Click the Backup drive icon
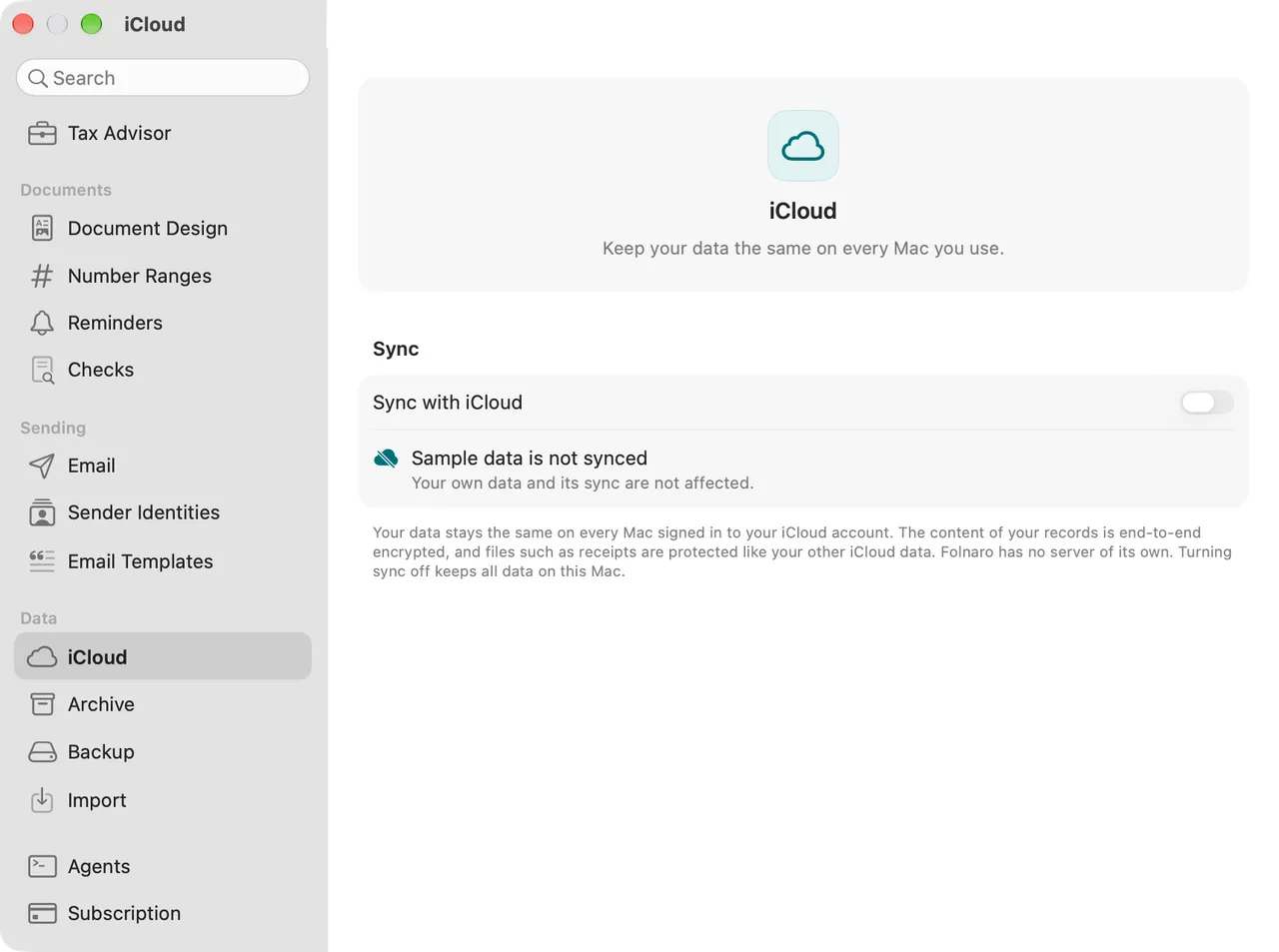This screenshot has width=1279, height=952. tap(42, 752)
